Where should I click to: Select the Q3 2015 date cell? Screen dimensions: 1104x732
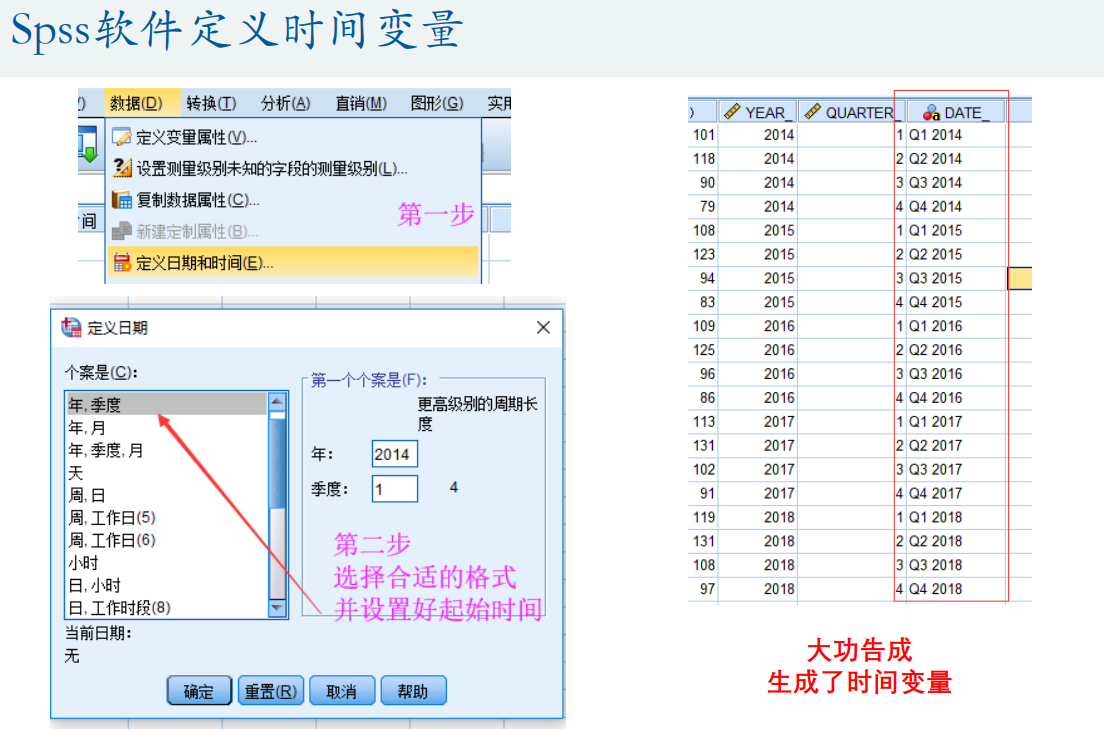(955, 278)
